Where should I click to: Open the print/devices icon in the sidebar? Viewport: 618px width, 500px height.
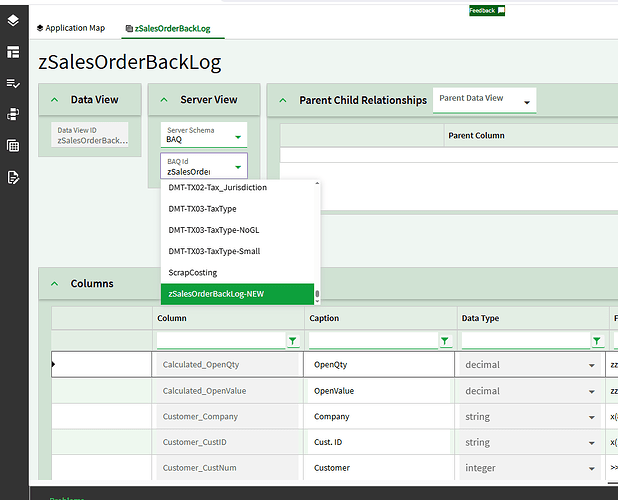pyautogui.click(x=13, y=114)
